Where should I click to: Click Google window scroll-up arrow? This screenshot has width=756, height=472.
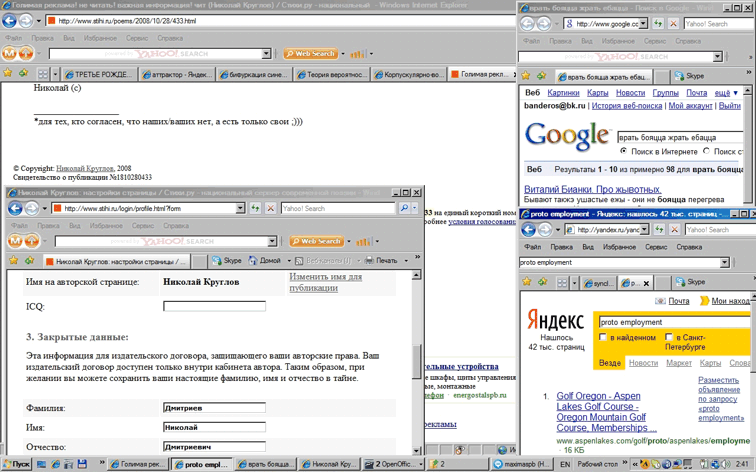tap(747, 90)
